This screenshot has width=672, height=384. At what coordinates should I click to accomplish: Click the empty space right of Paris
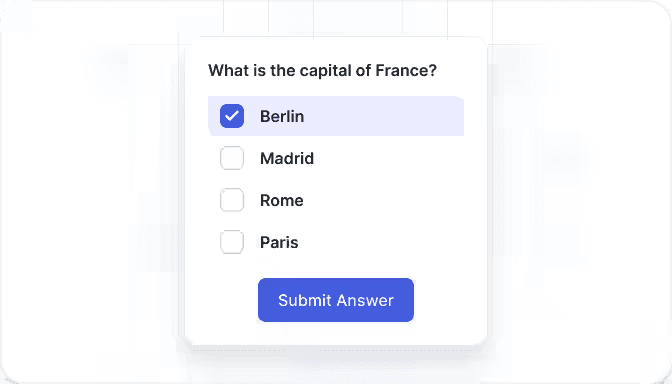coord(381,242)
